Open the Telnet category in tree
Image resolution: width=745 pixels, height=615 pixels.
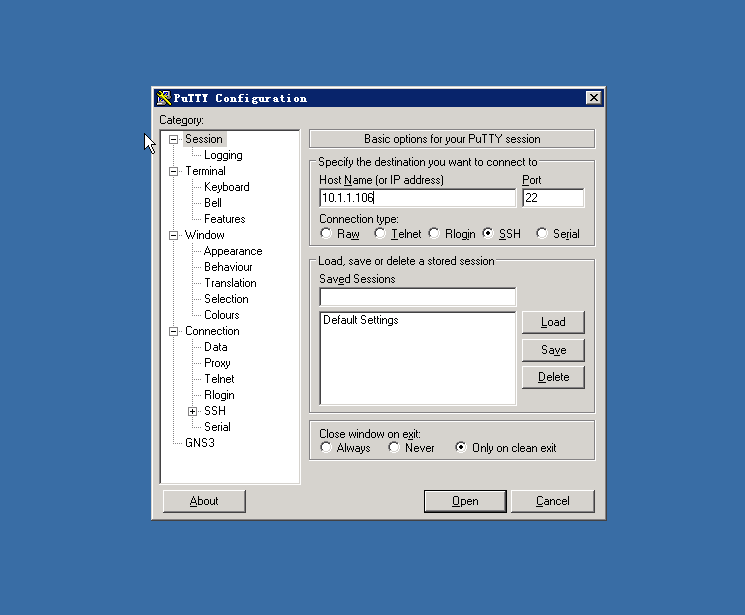pos(219,379)
